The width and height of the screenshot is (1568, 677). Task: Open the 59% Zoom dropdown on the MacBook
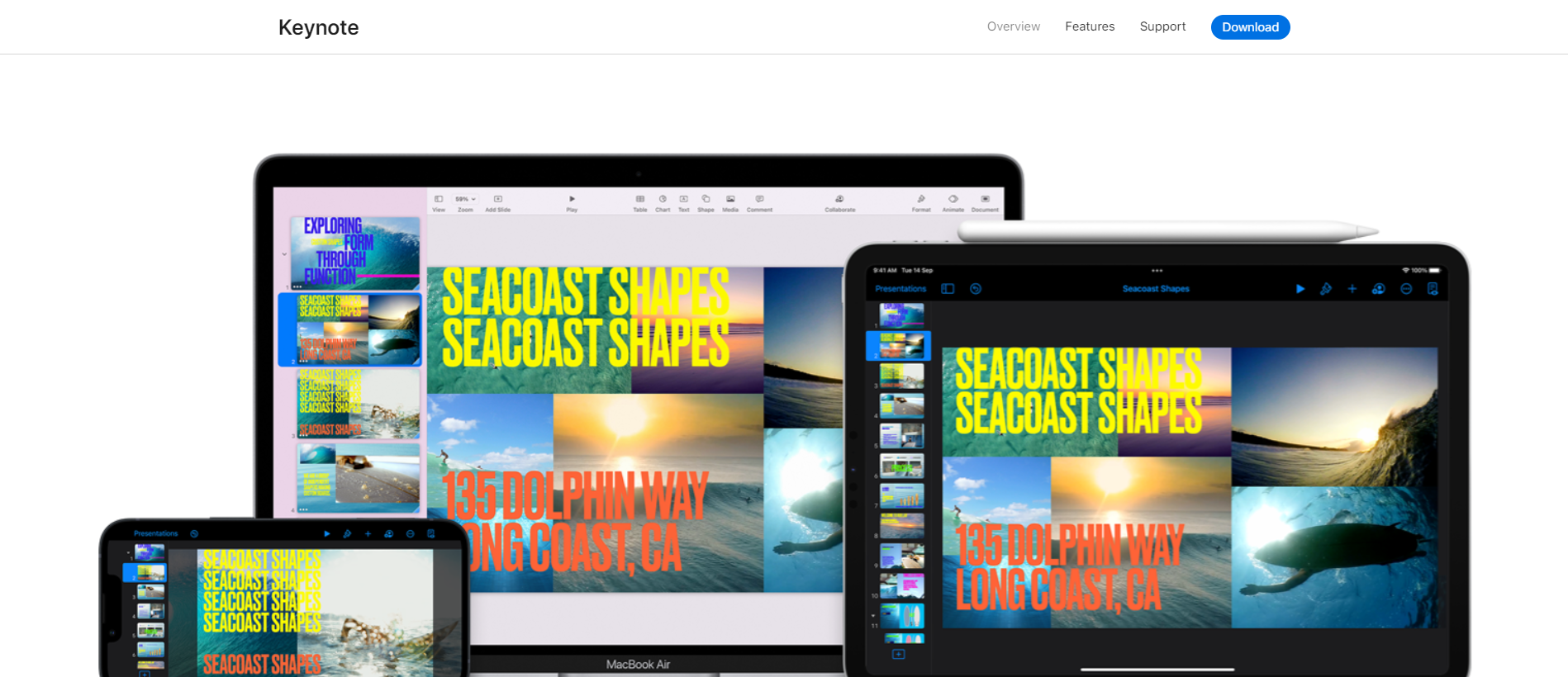[x=465, y=199]
